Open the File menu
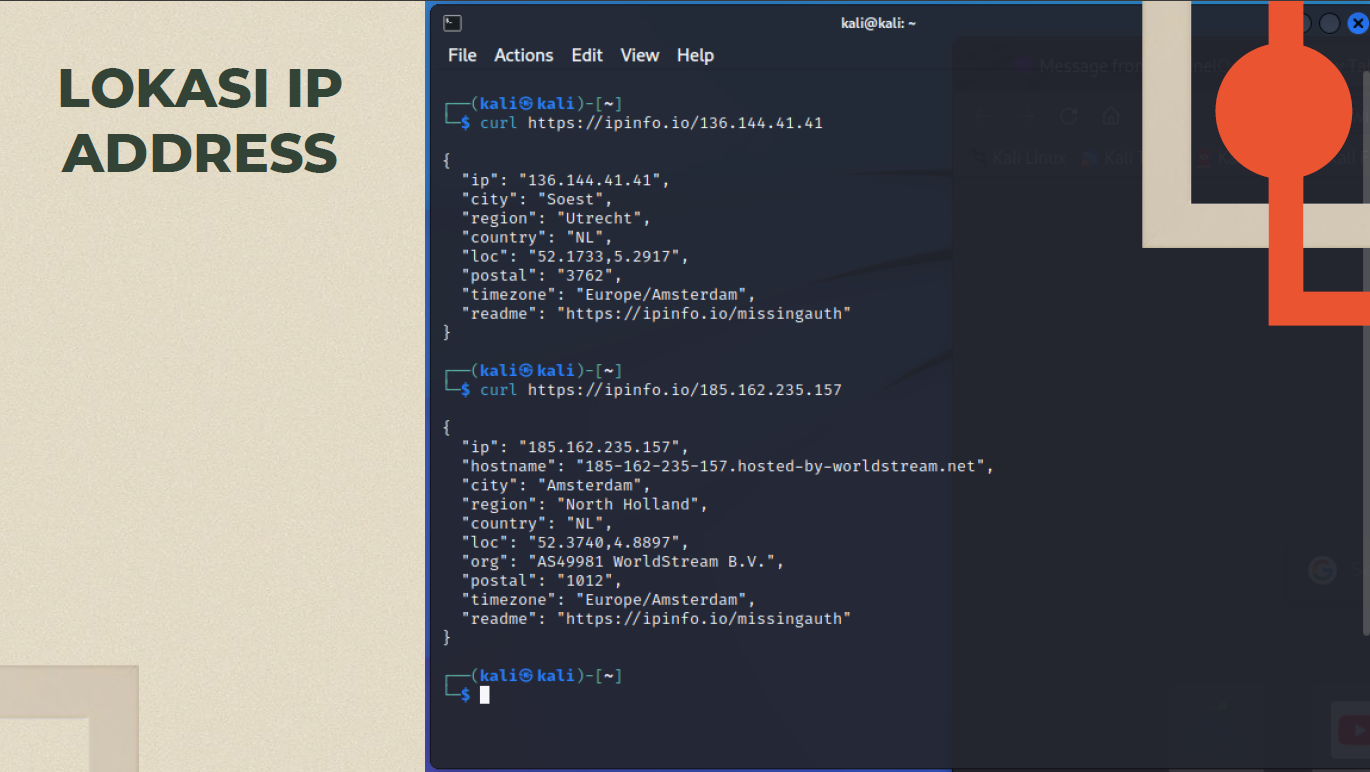The height and width of the screenshot is (772, 1370). [x=462, y=55]
